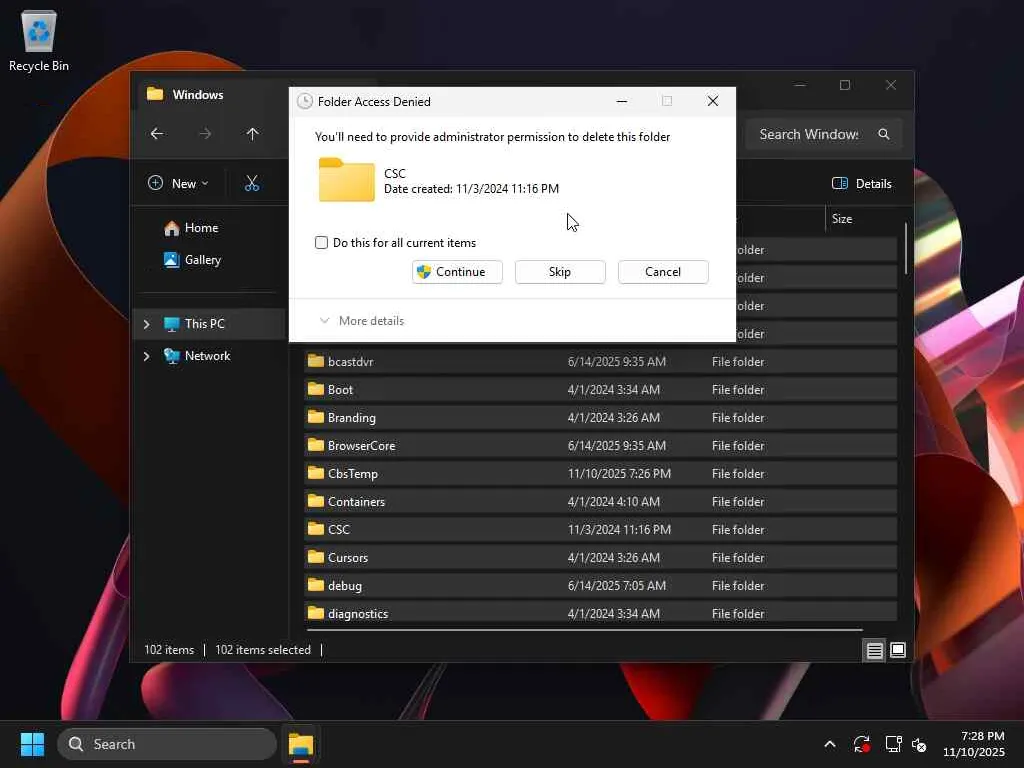The image size is (1024, 768).
Task: Click the search magnifier icon in Explorer
Action: [884, 134]
